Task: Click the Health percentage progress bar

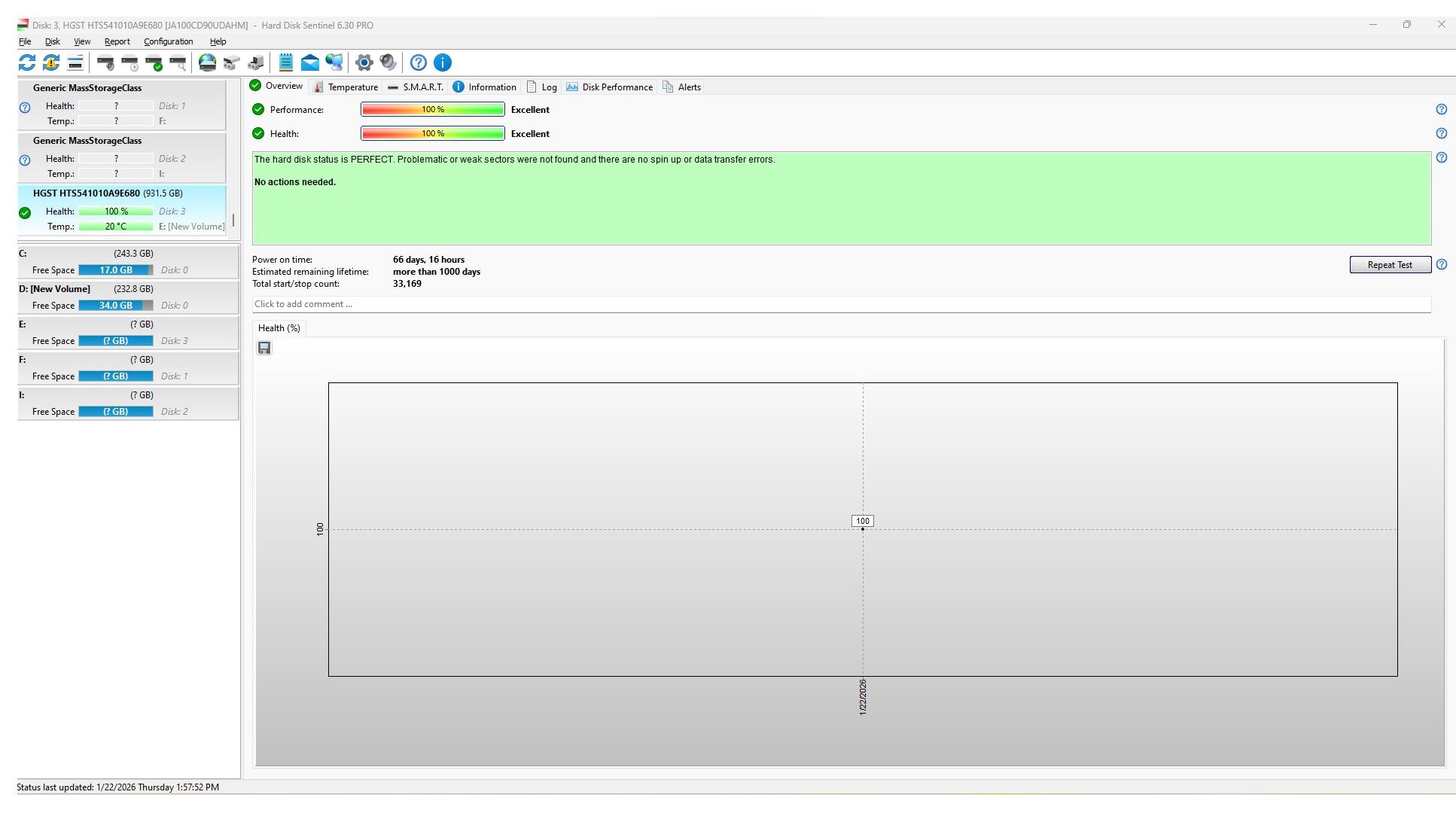Action: pyautogui.click(x=432, y=133)
